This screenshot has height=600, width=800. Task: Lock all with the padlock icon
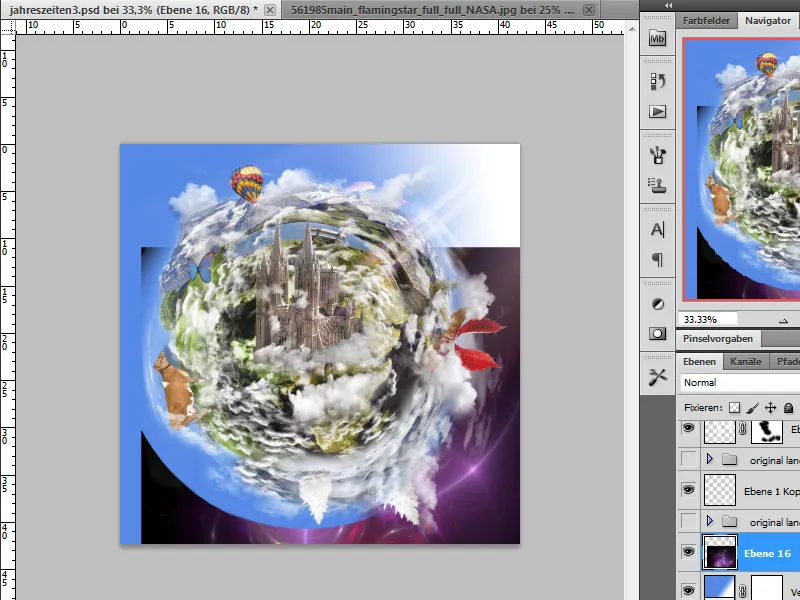[788, 408]
